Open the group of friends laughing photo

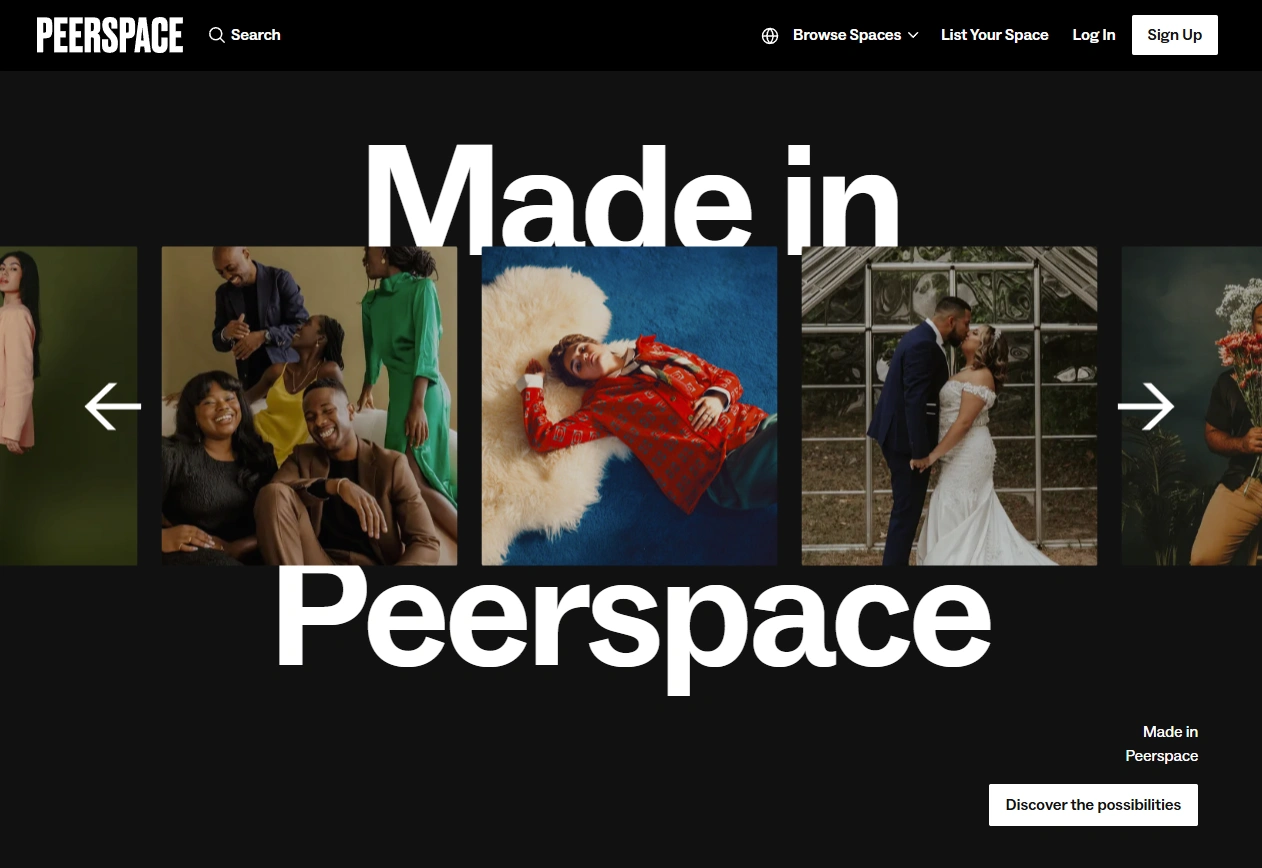(x=310, y=406)
